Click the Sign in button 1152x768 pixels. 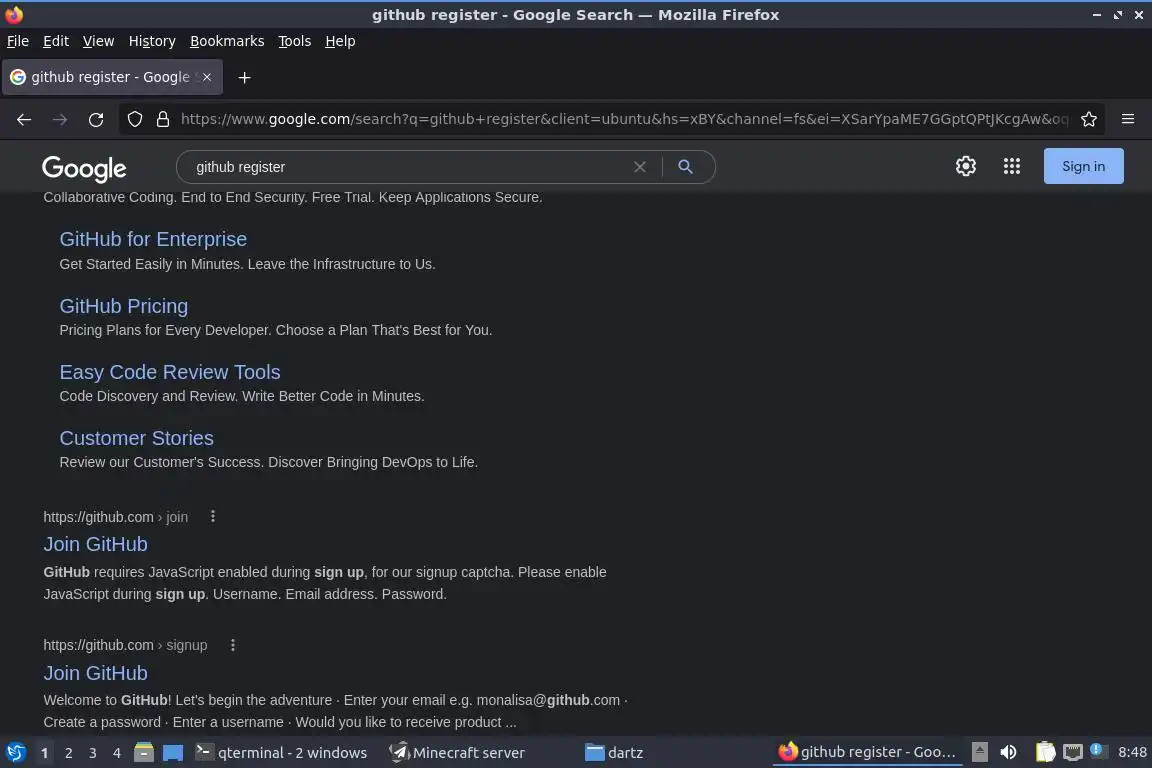click(x=1083, y=166)
